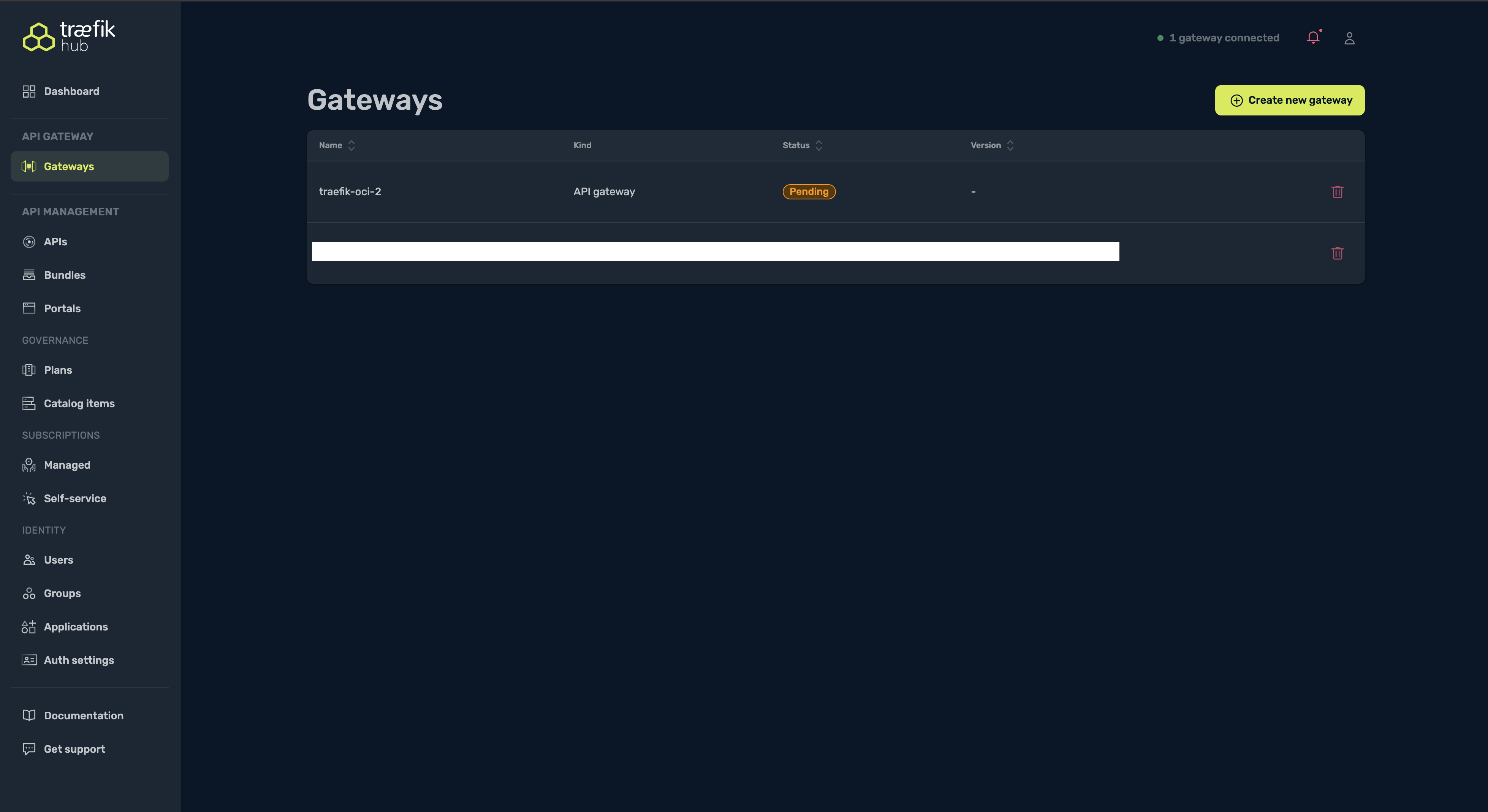Click Get support in the sidebar
The width and height of the screenshot is (1488, 812).
pos(74,749)
